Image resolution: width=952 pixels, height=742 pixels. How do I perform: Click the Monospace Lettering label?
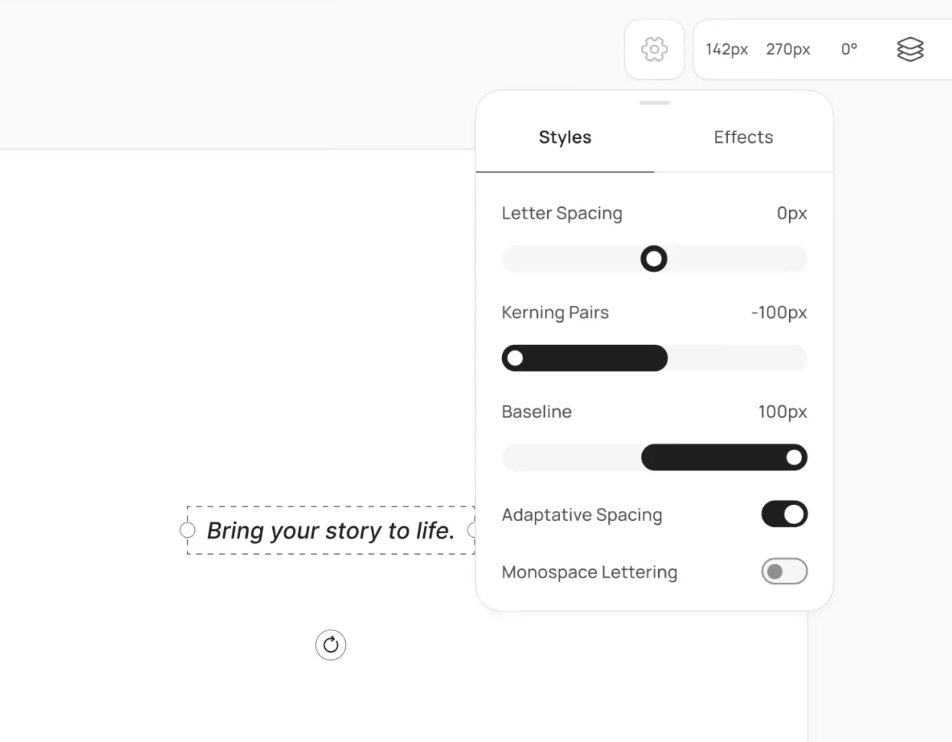click(x=589, y=572)
